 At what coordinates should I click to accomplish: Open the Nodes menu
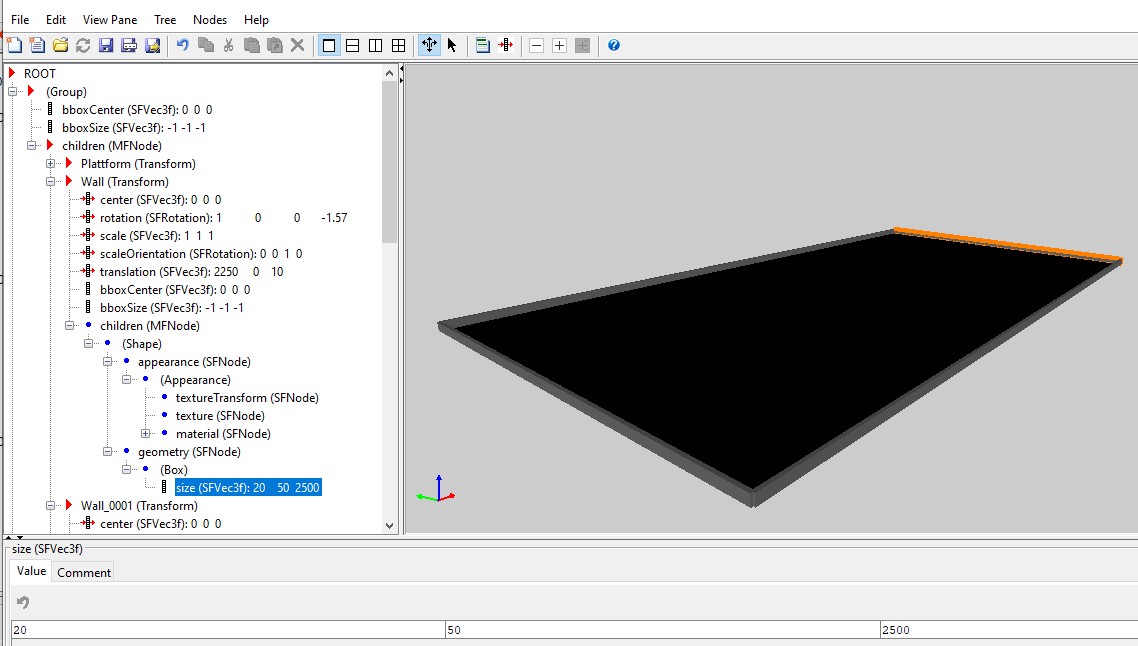tap(209, 19)
